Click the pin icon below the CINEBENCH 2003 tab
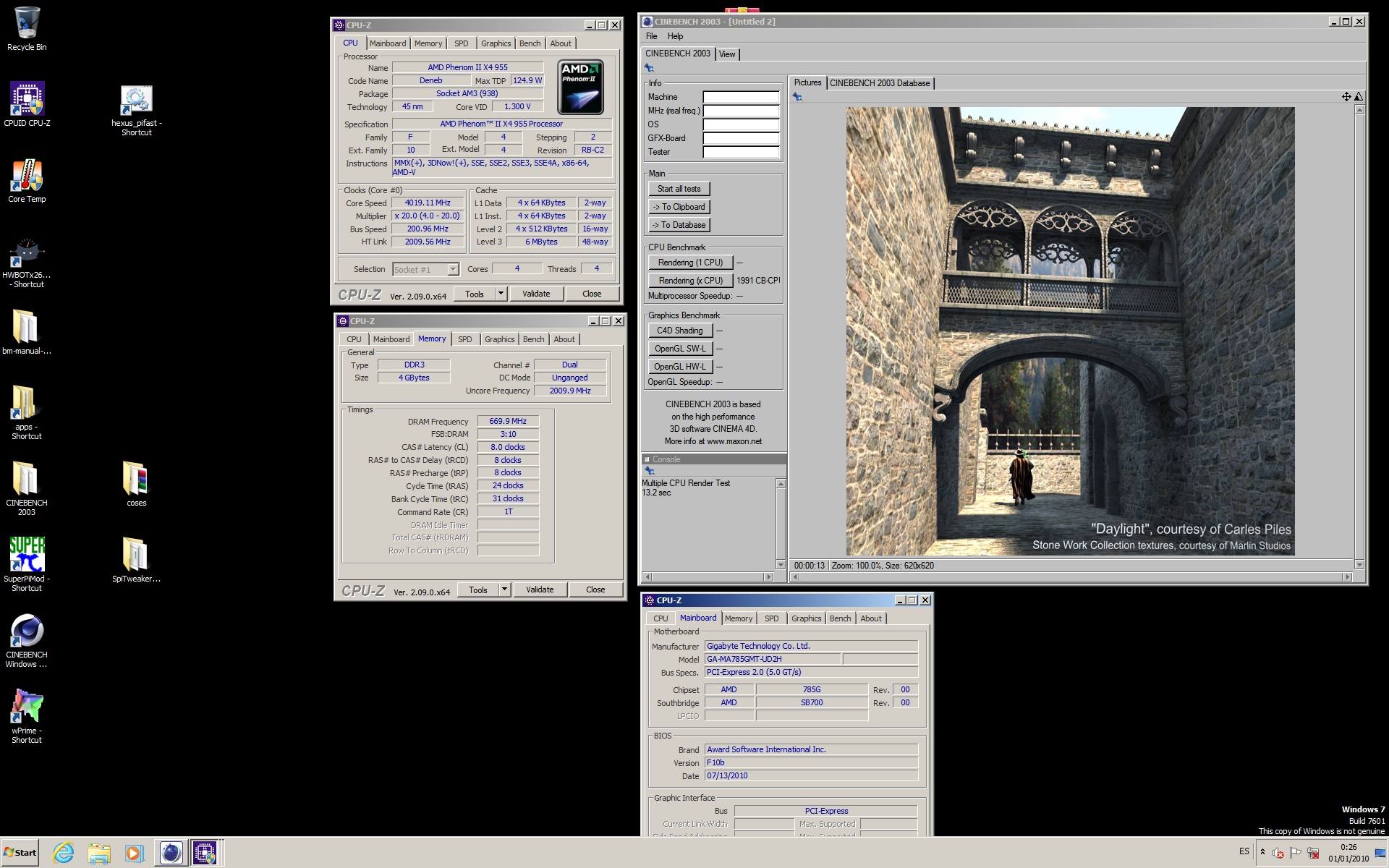 [x=649, y=68]
